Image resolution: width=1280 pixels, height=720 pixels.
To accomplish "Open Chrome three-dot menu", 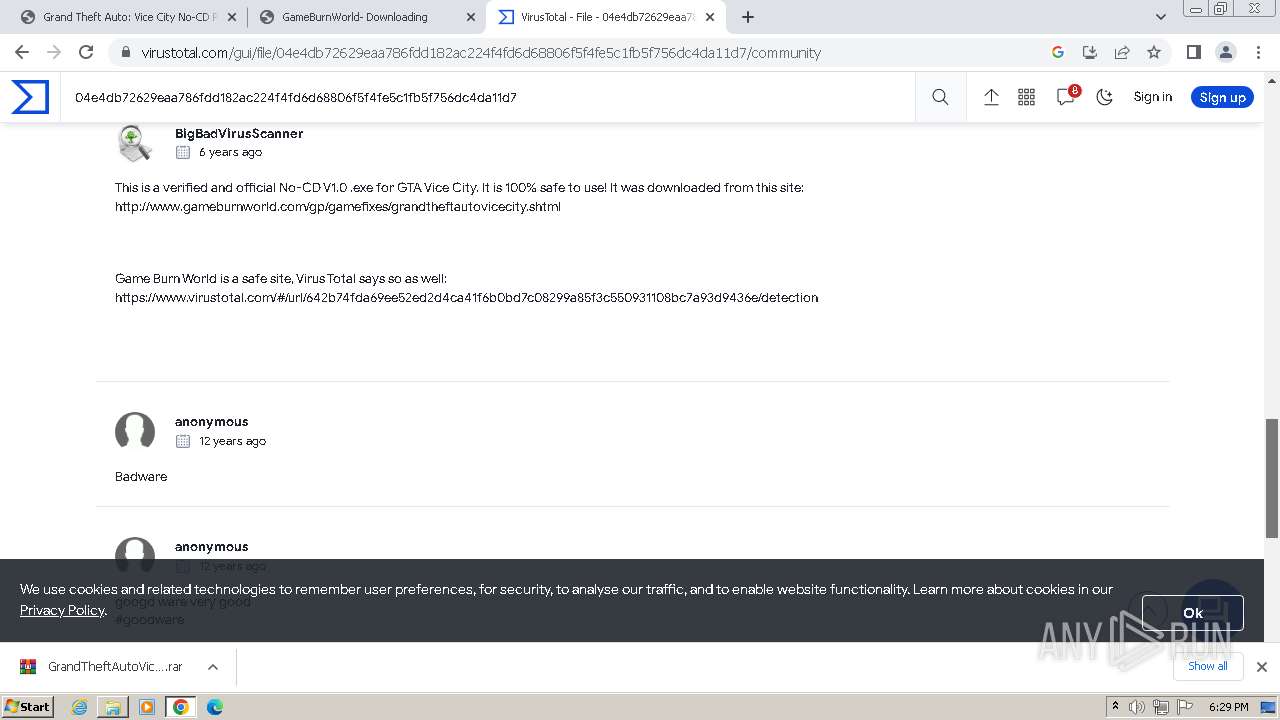I will [x=1256, y=52].
